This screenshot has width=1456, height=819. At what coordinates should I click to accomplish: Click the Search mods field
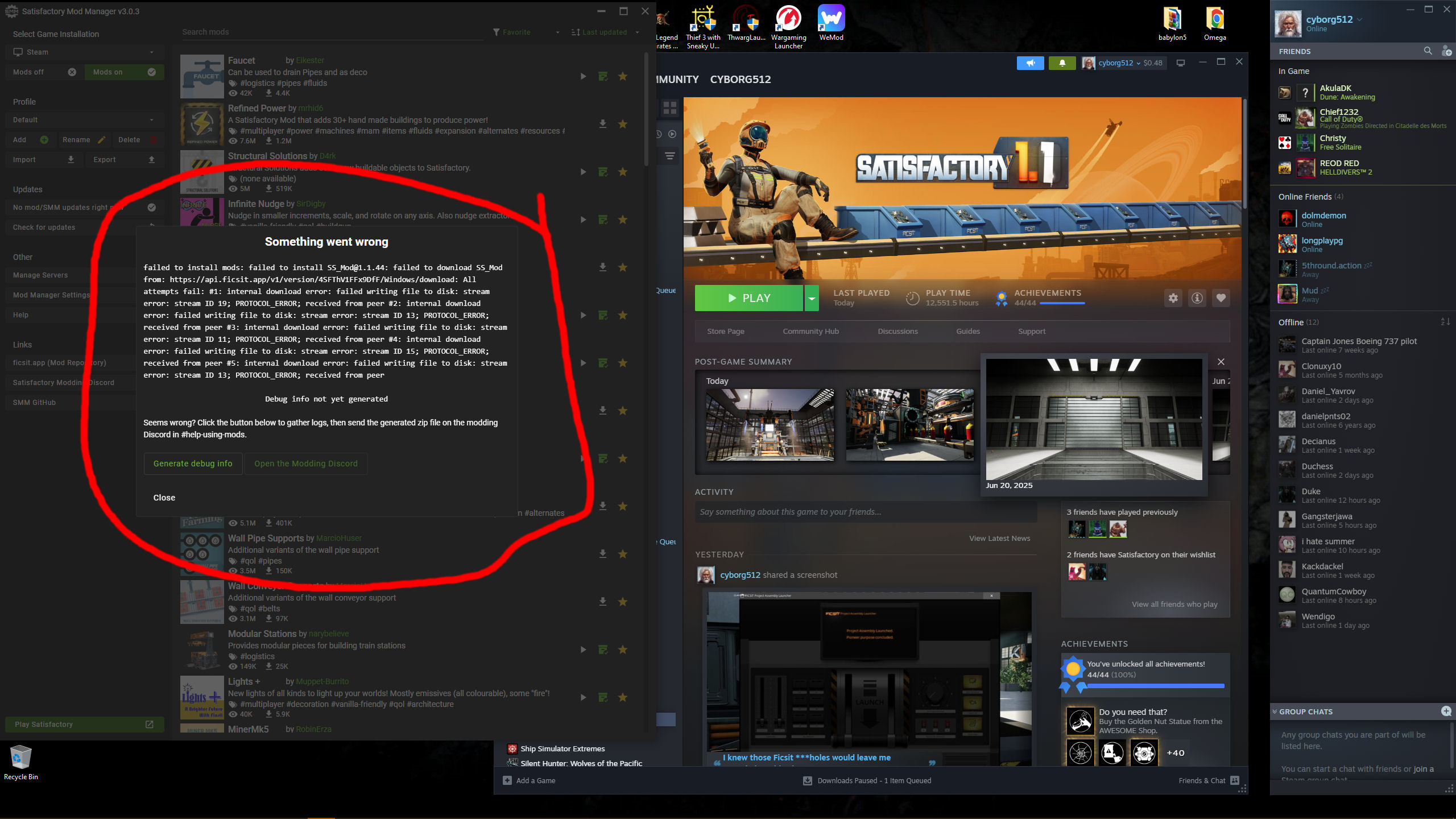tap(332, 32)
